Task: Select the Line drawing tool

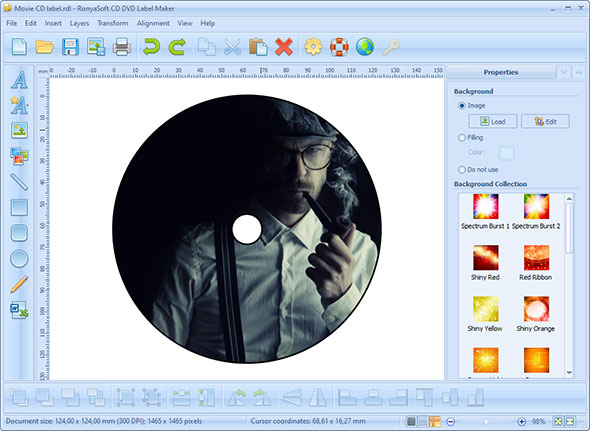Action: click(x=19, y=182)
